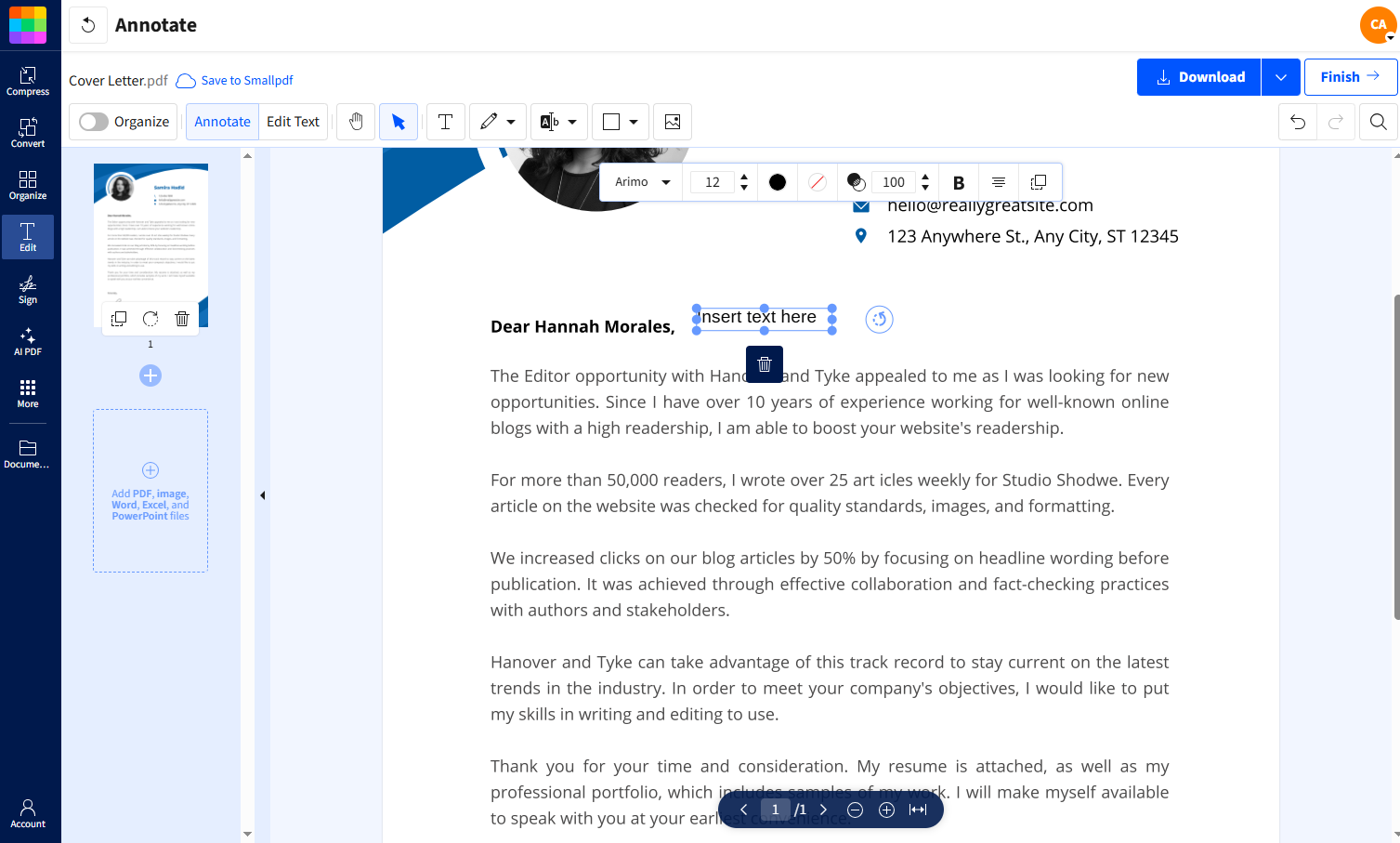Open the Sign tool in the sidebar
This screenshot has width=1400, height=843.
pyautogui.click(x=28, y=291)
